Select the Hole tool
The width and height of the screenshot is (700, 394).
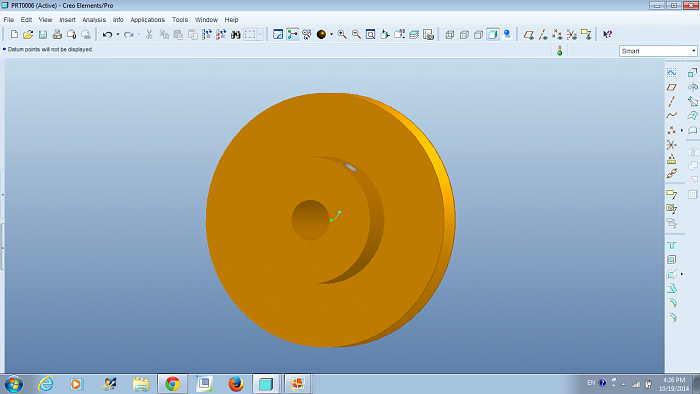click(671, 245)
